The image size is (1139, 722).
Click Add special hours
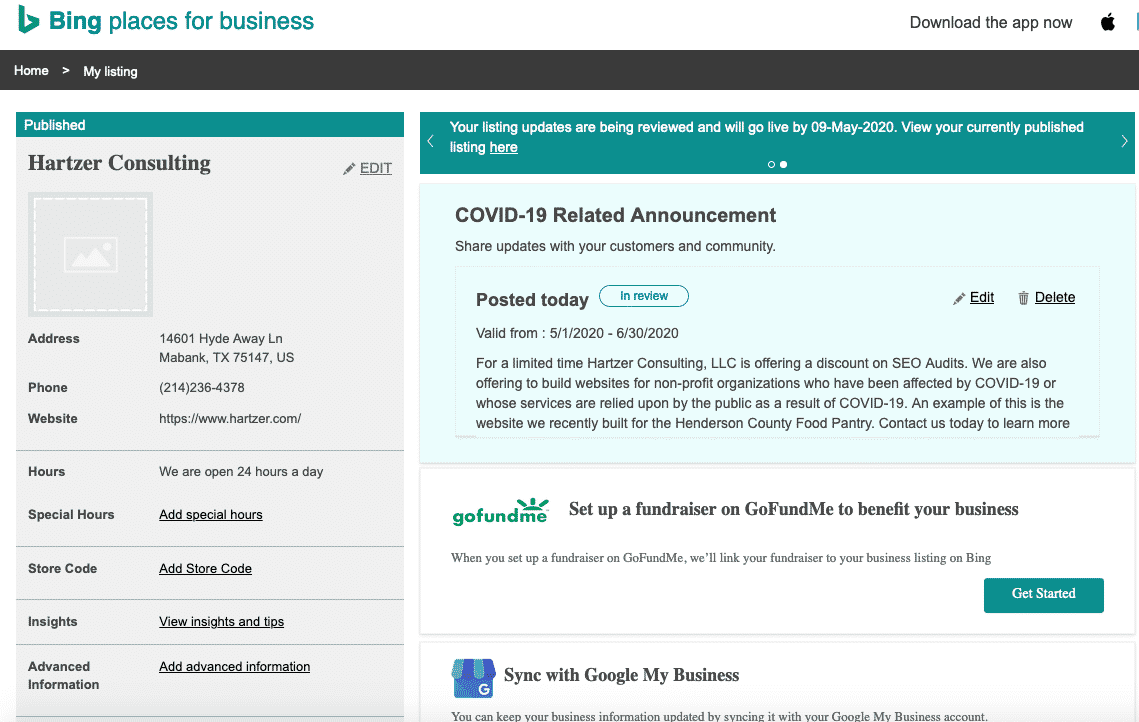click(210, 514)
